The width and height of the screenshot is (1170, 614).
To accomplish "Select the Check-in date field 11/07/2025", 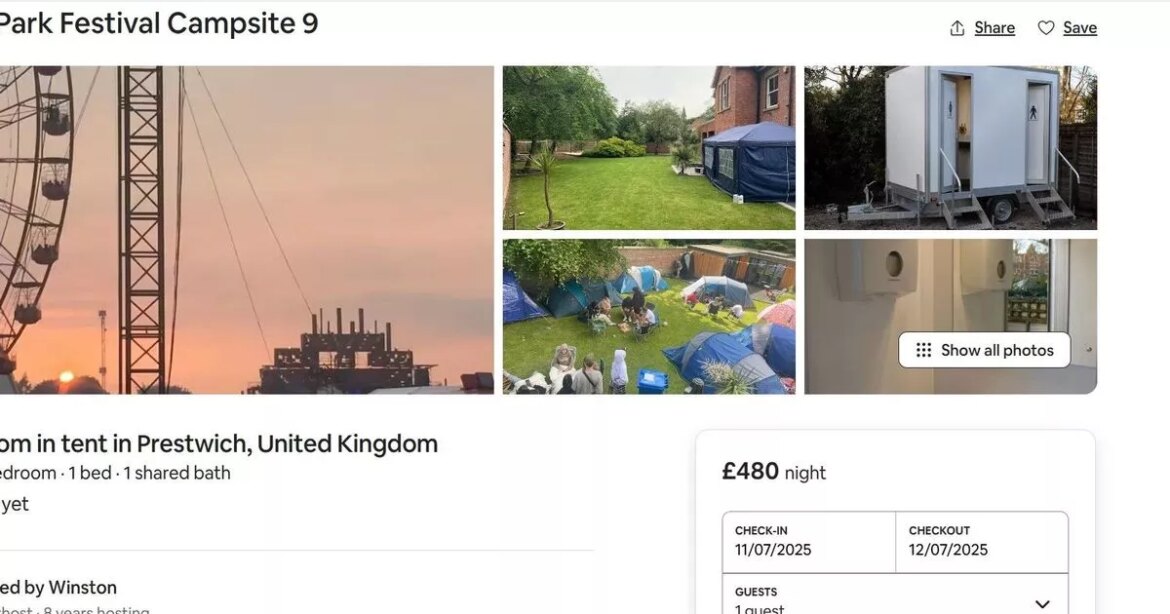I will coord(809,542).
